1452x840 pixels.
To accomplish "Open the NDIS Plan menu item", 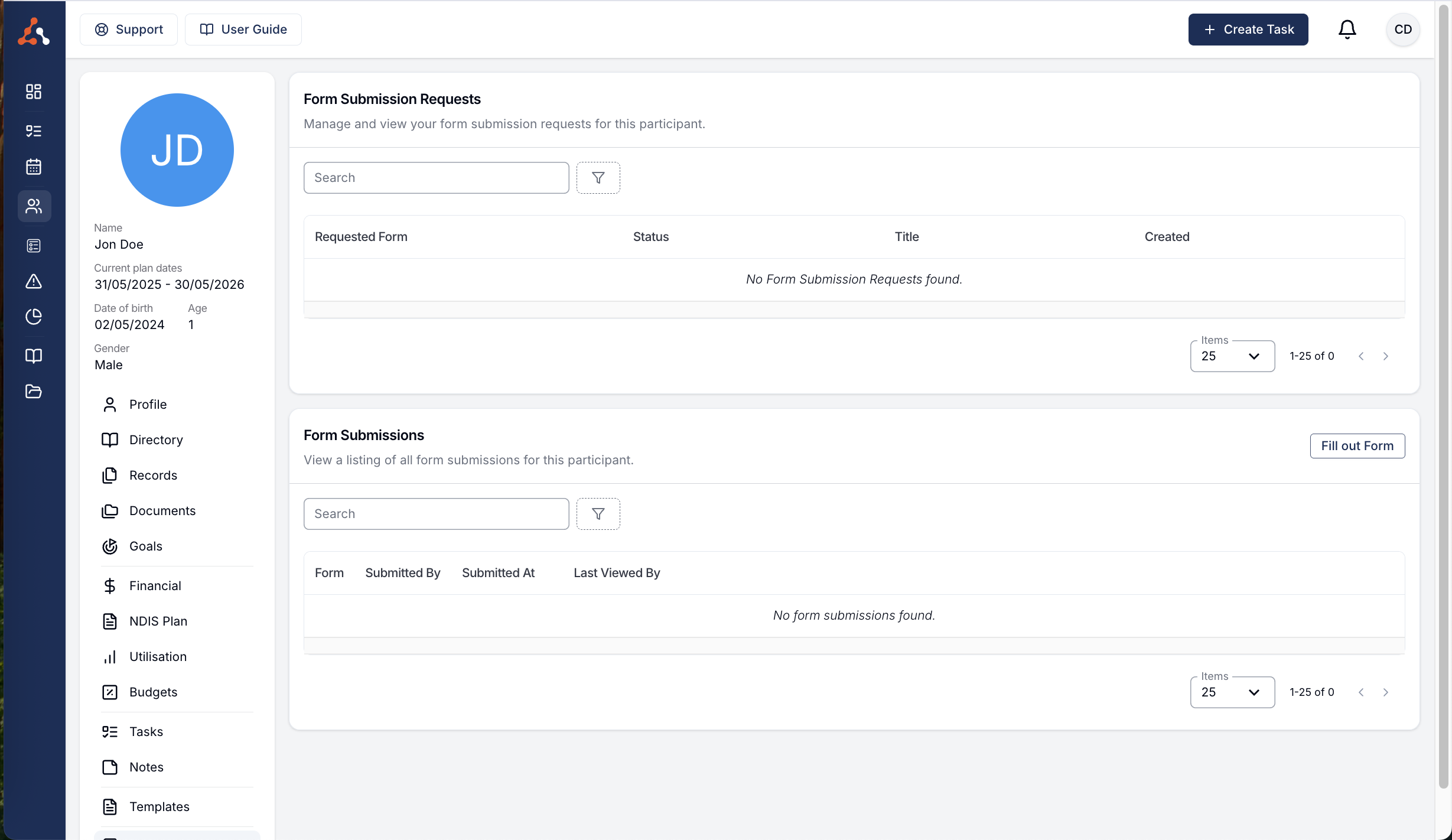I will [158, 621].
